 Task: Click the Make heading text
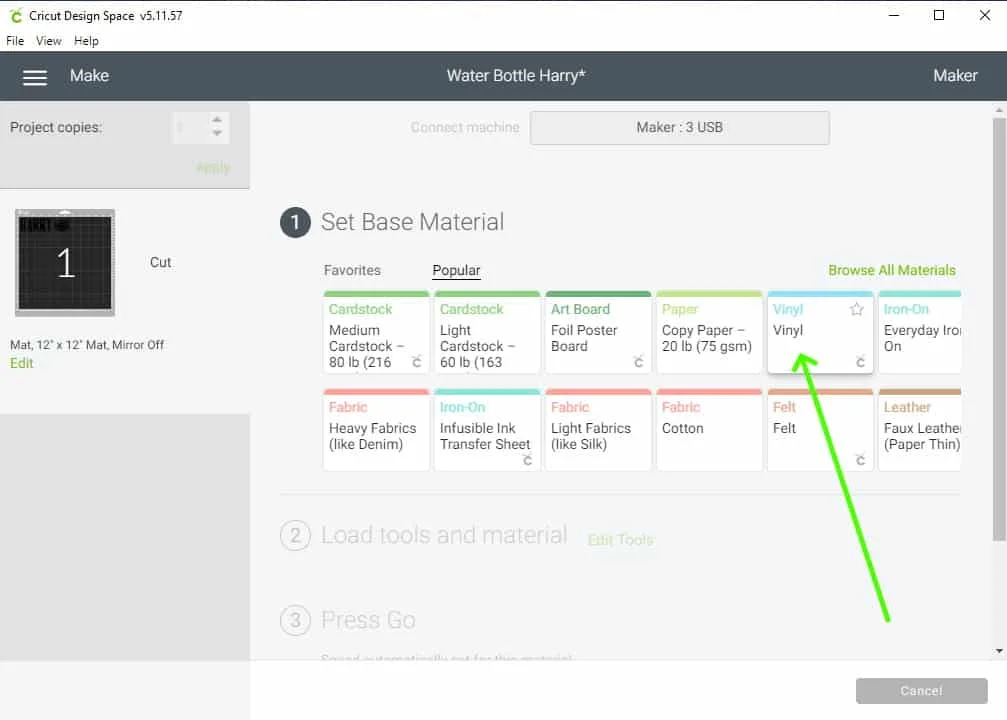(x=89, y=76)
